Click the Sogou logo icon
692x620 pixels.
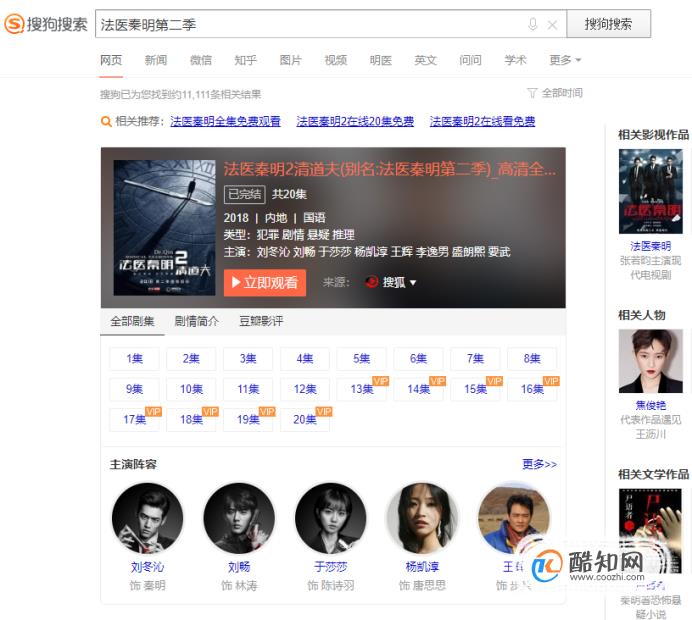click(x=14, y=23)
